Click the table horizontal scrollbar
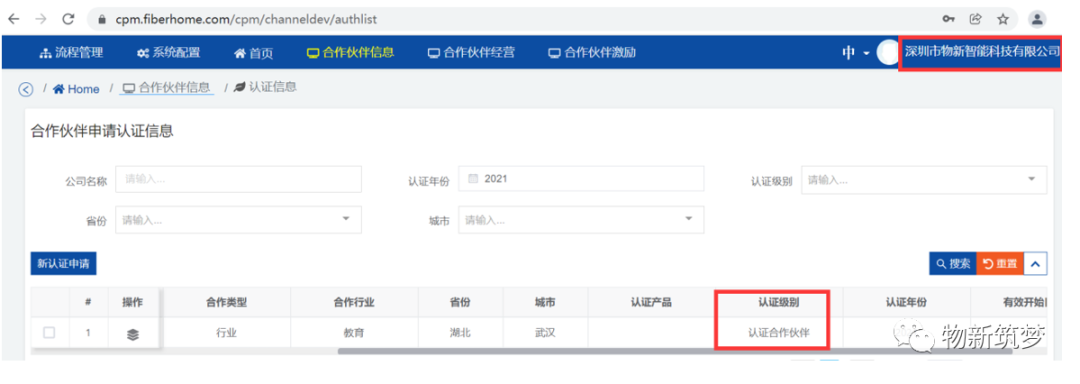The image size is (1080, 384). point(675,352)
